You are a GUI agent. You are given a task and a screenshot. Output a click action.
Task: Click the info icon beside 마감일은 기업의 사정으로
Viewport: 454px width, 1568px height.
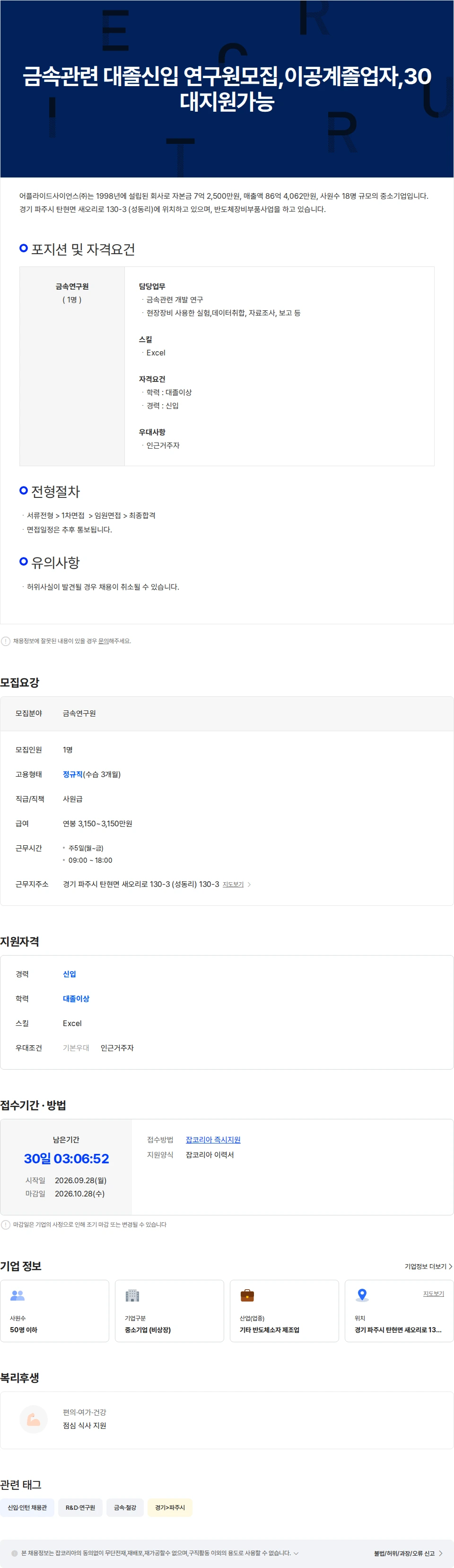pyautogui.click(x=6, y=1224)
